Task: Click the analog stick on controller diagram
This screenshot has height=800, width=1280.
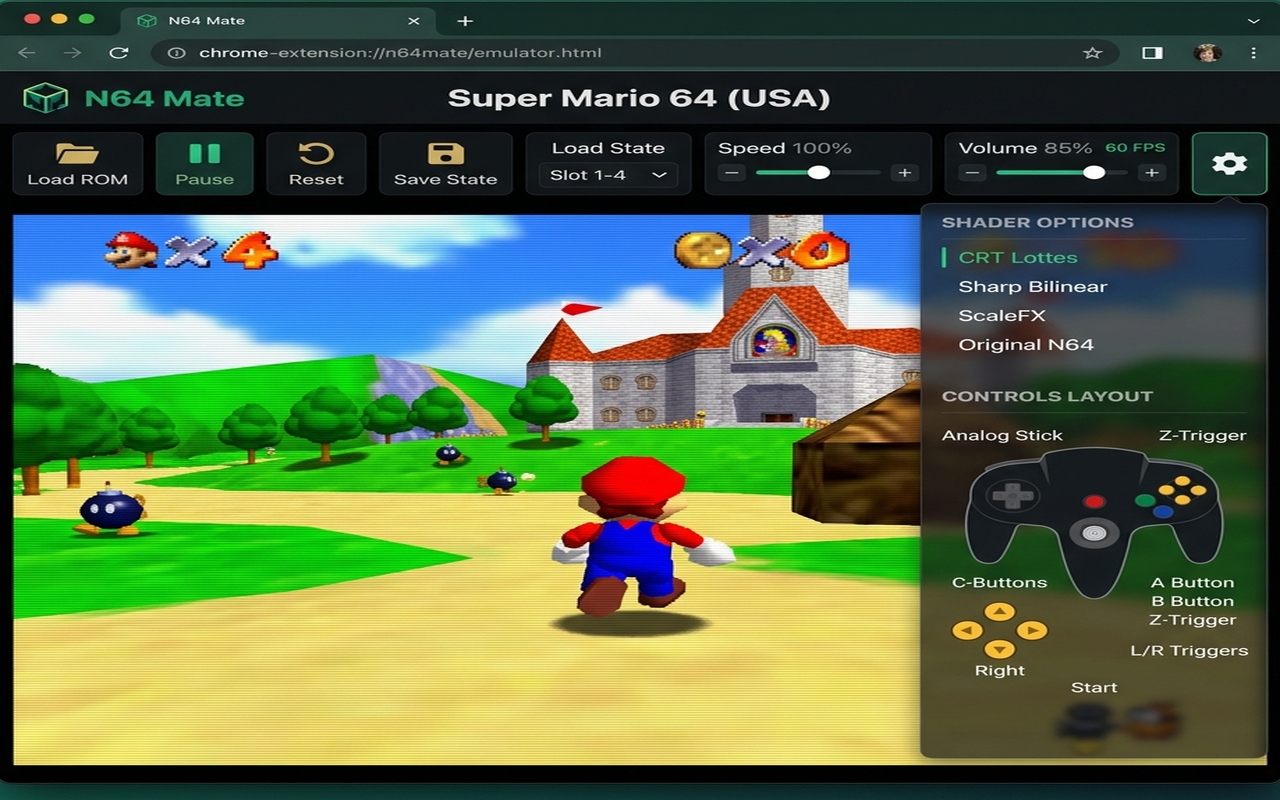Action: tap(1094, 533)
